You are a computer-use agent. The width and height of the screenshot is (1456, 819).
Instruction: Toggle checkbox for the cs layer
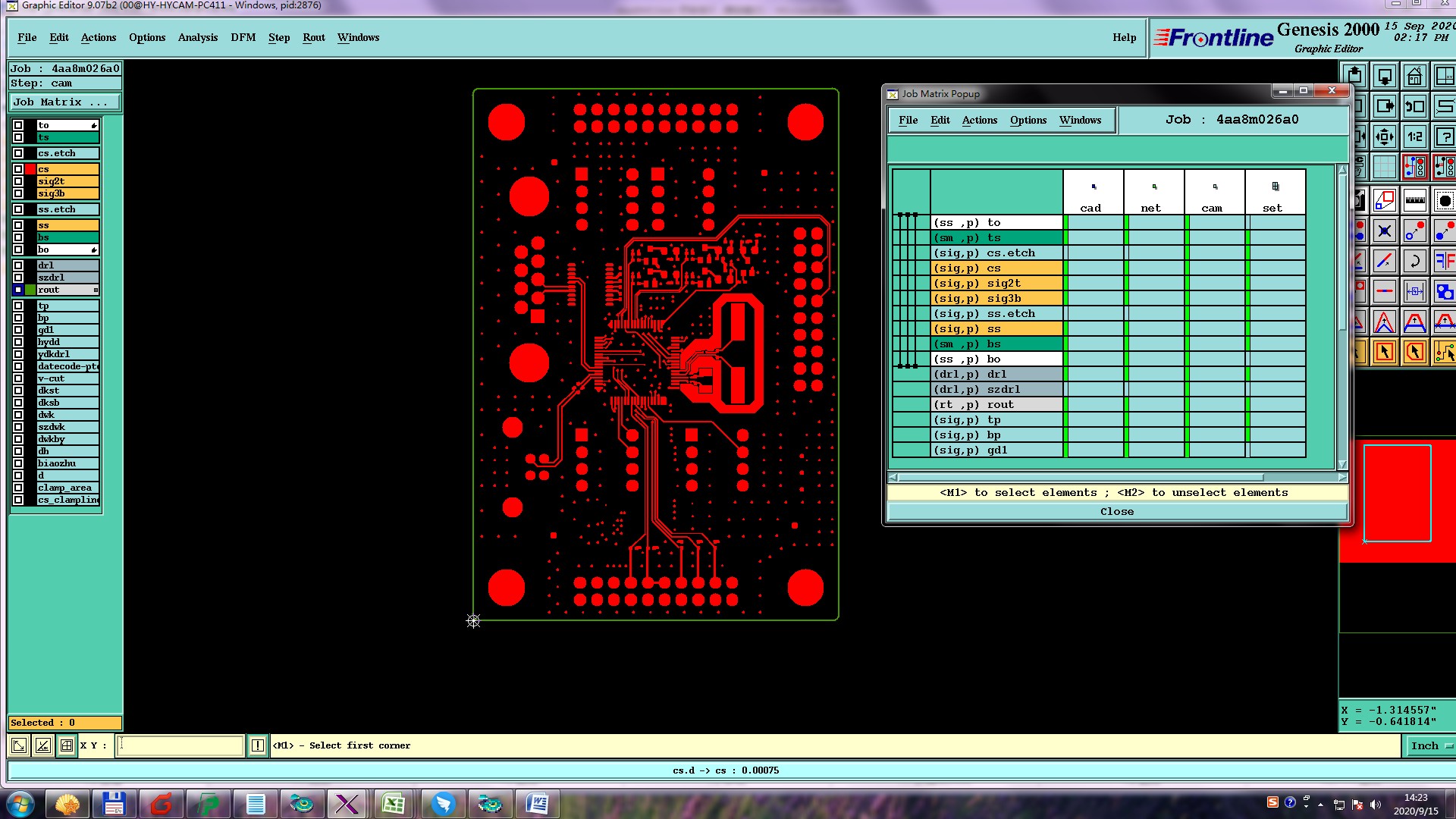click(x=18, y=169)
